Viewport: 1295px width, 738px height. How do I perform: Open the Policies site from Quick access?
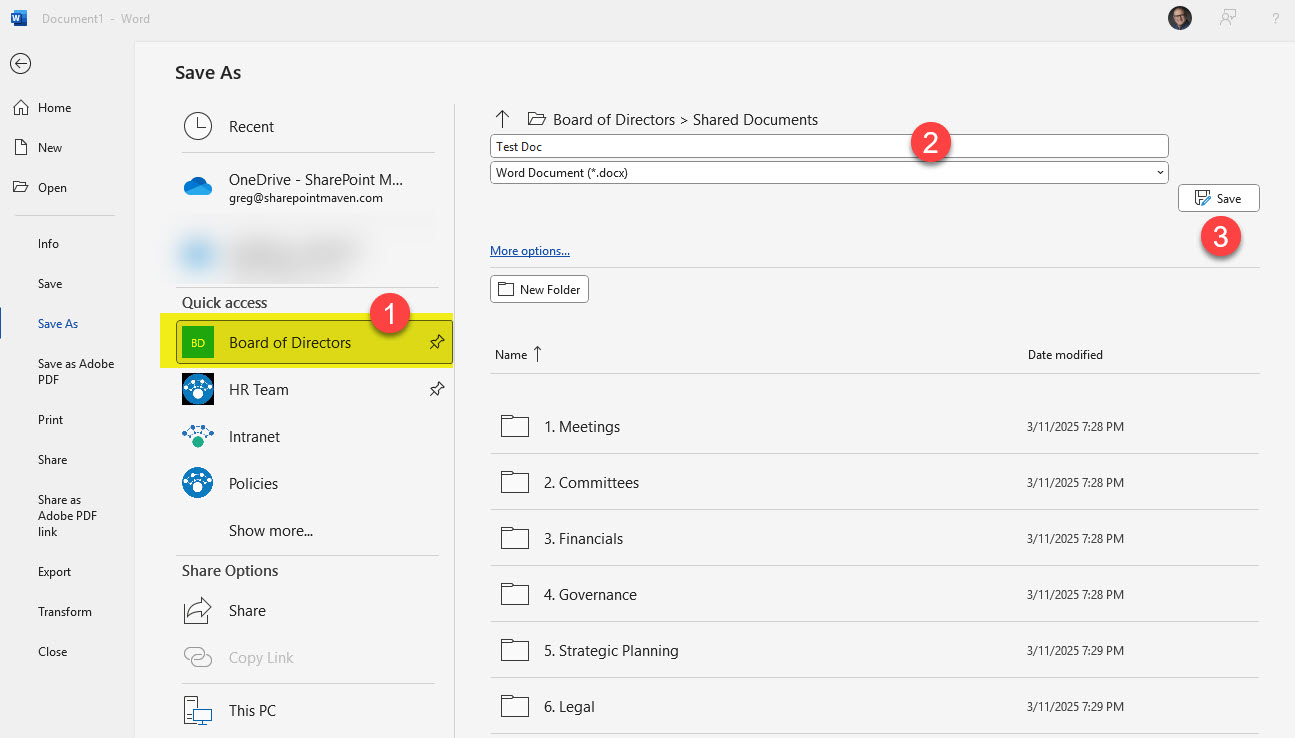(x=253, y=483)
